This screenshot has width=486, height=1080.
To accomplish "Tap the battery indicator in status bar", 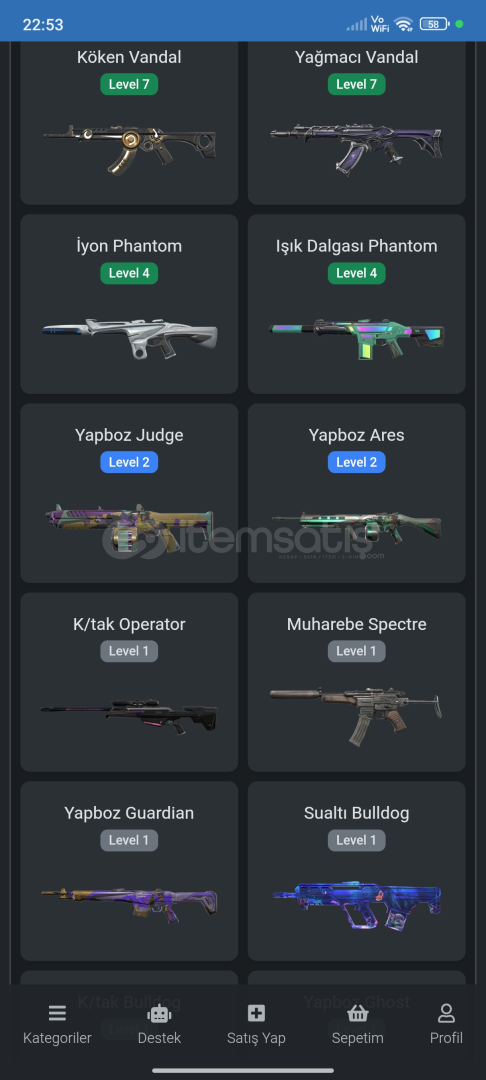I will pyautogui.click(x=434, y=24).
